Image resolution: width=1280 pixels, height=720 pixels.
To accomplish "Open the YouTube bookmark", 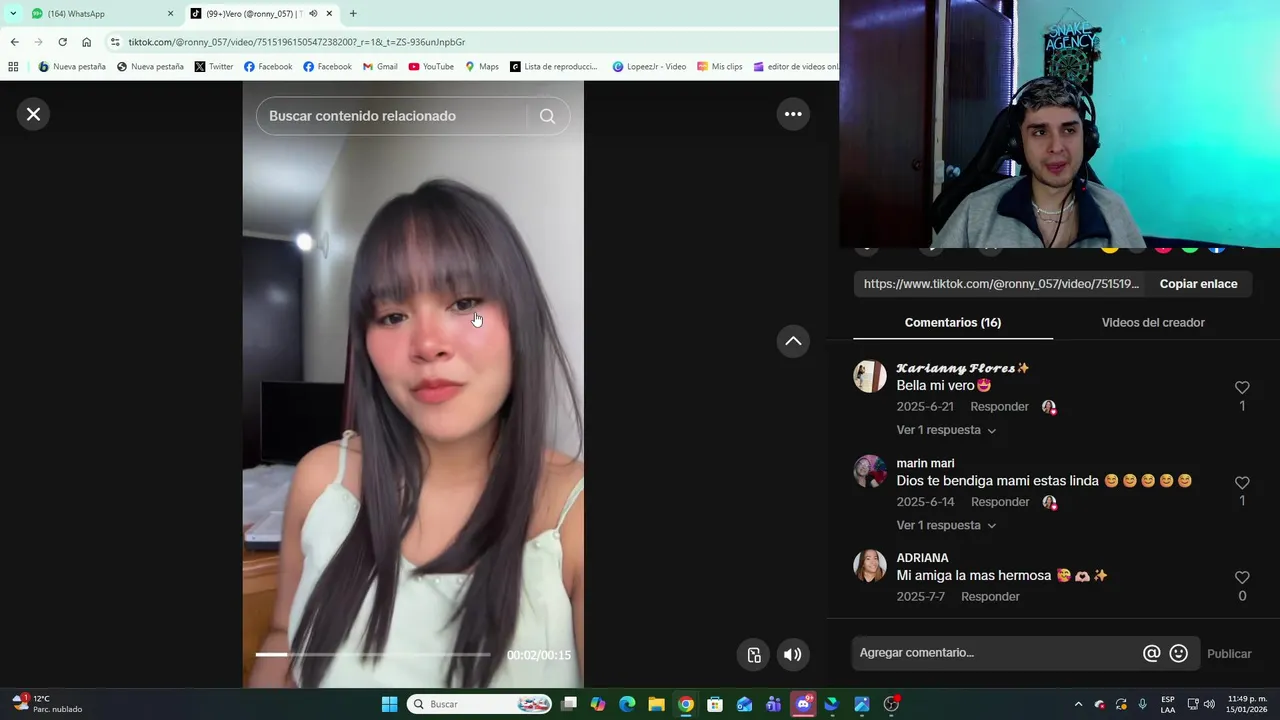I will (x=431, y=67).
